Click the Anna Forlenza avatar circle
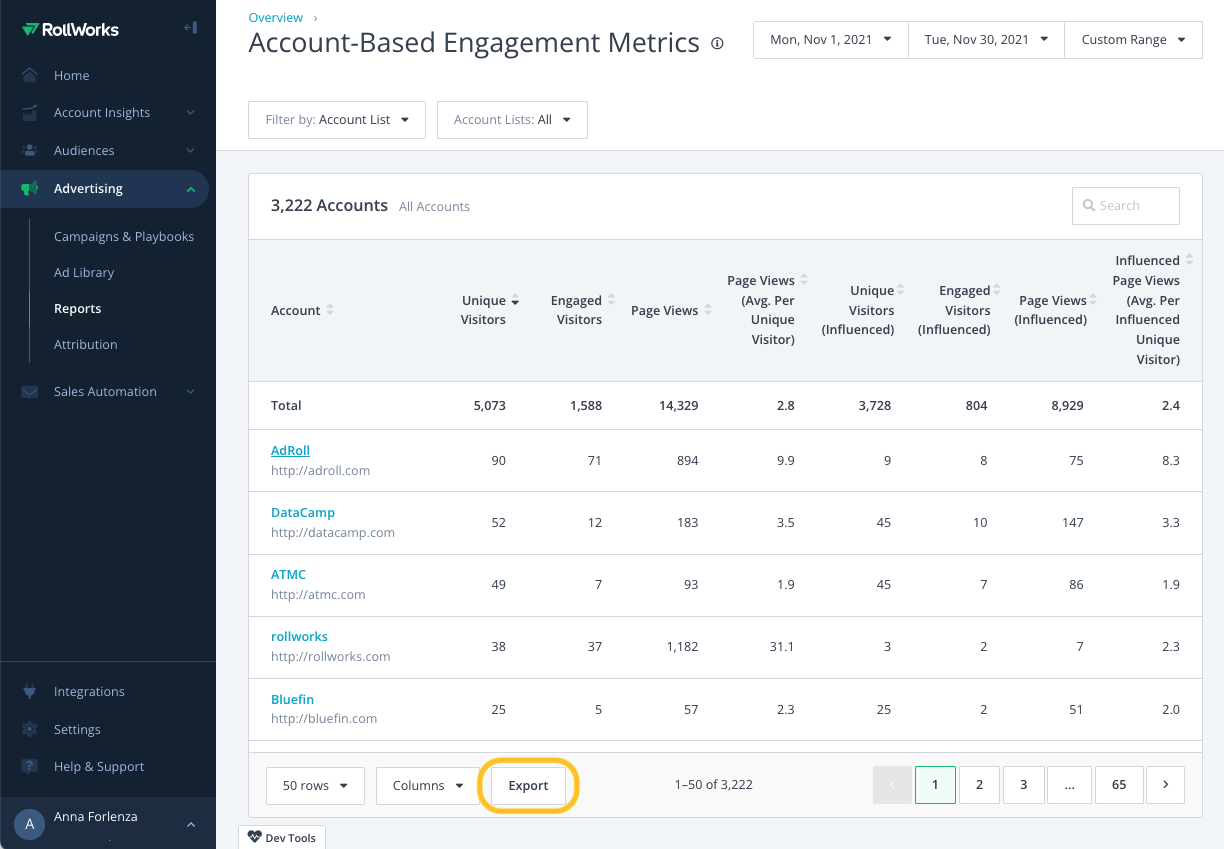 pyautogui.click(x=30, y=824)
